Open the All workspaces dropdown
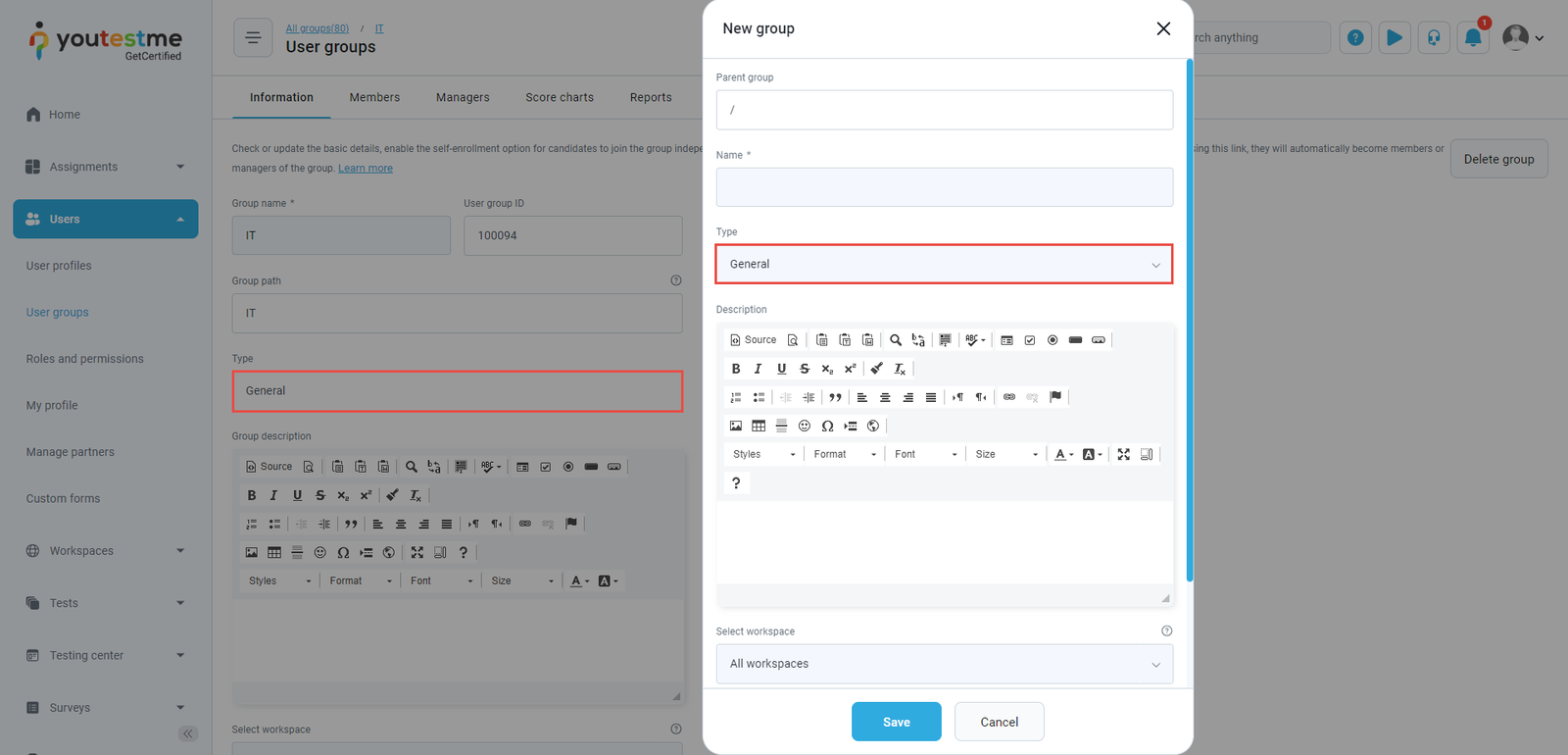Viewport: 1568px width, 755px height. coord(944,664)
